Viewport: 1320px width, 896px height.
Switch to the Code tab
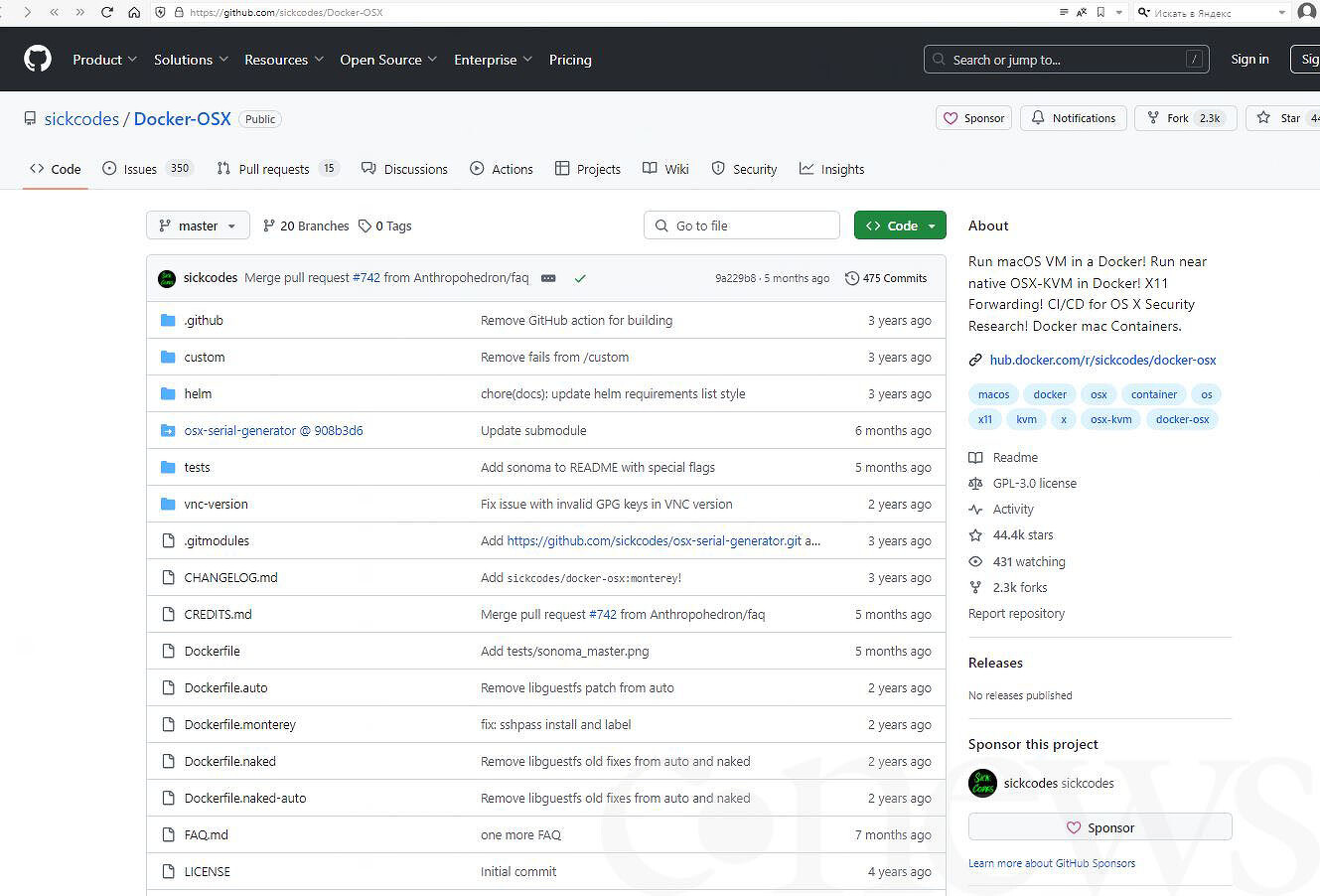point(56,169)
